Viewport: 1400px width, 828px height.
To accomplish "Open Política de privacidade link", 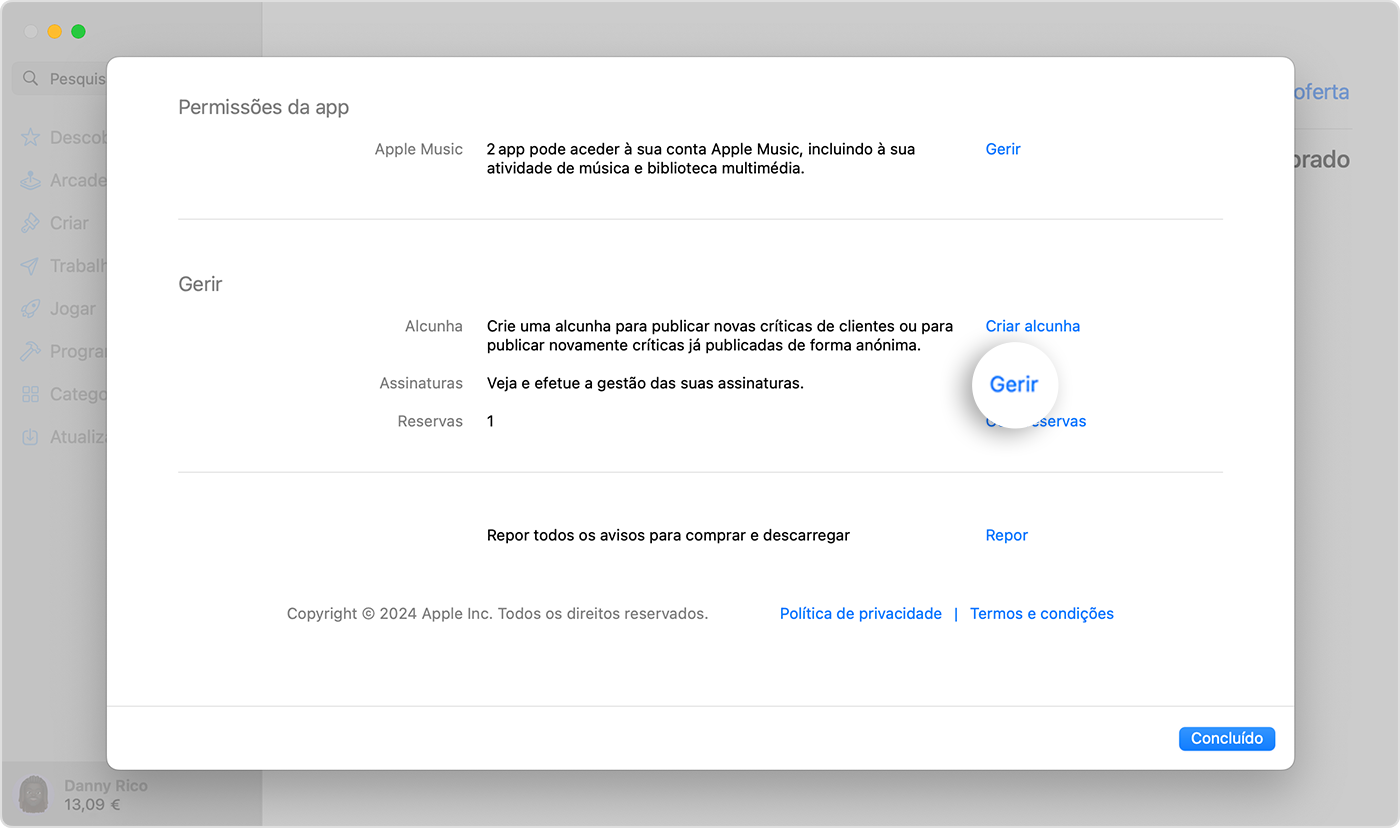I will click(861, 614).
